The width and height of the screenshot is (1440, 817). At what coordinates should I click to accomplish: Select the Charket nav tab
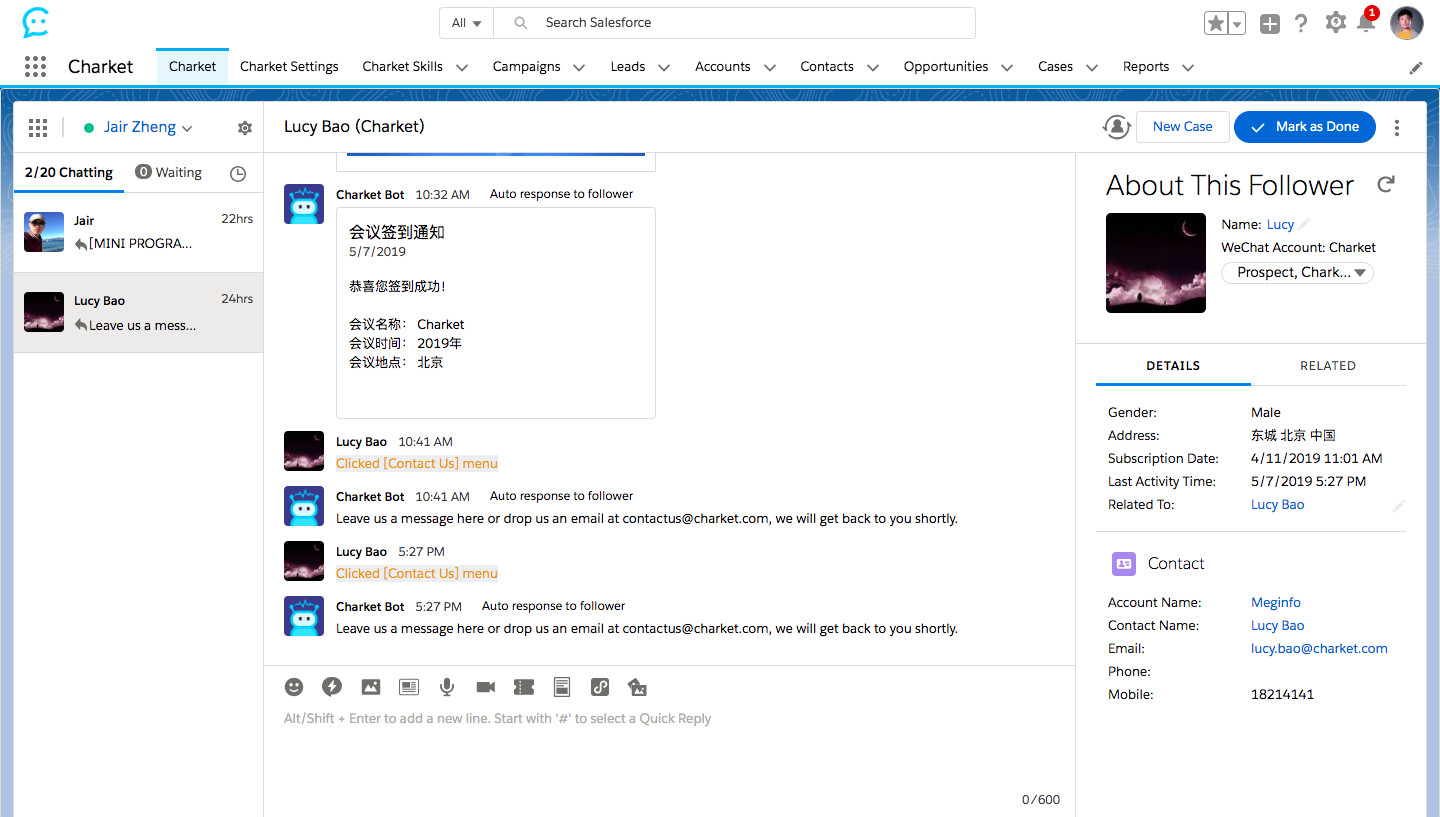point(192,67)
